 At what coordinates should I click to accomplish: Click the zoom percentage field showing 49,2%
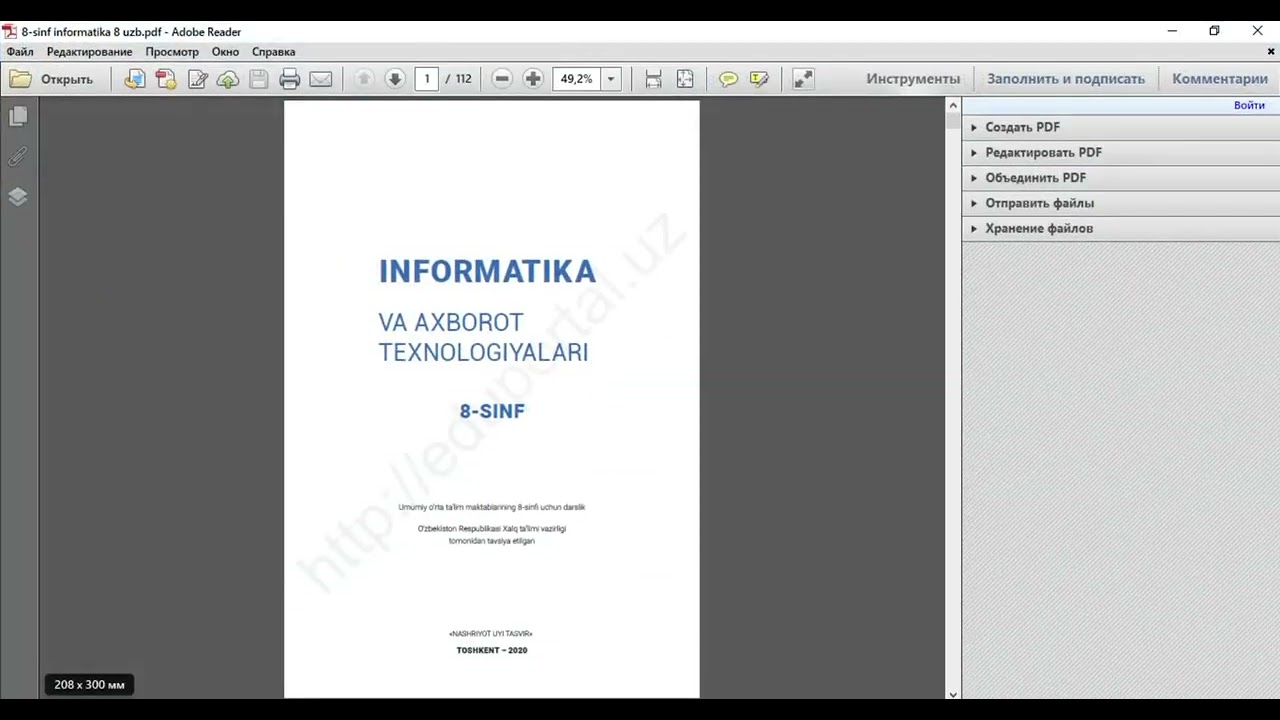(577, 79)
